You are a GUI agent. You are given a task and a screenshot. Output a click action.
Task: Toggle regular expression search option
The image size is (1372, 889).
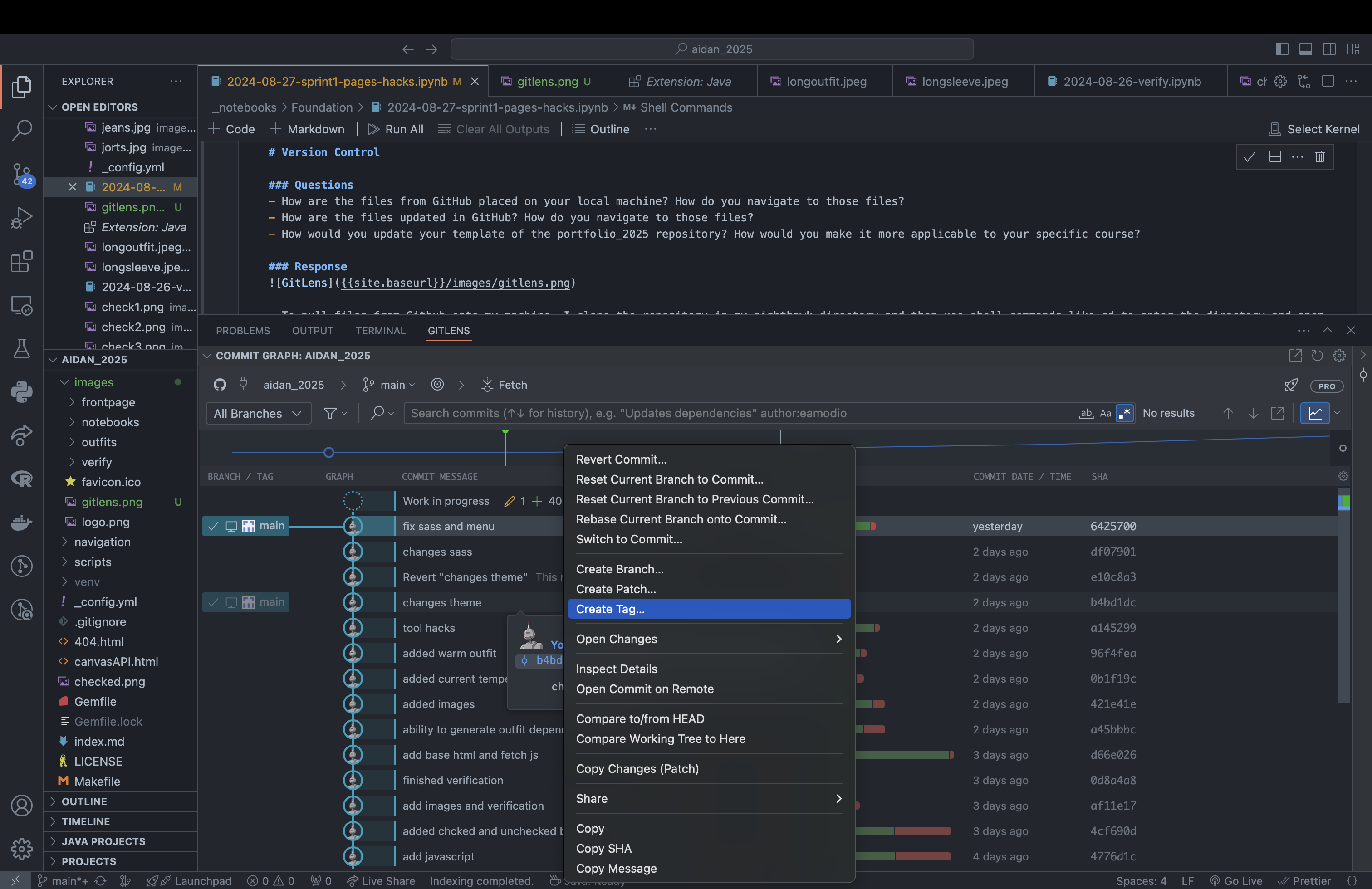tap(1125, 413)
